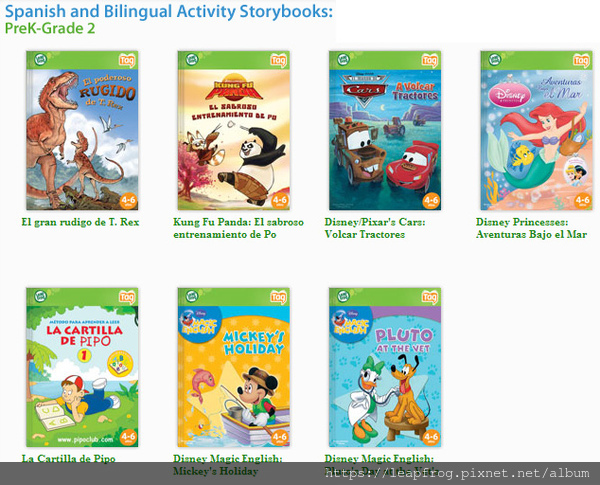The height and width of the screenshot is (485, 600).
Task: Click Disney Magic English Mickey's Holiday link
Action: pyautogui.click(x=227, y=465)
